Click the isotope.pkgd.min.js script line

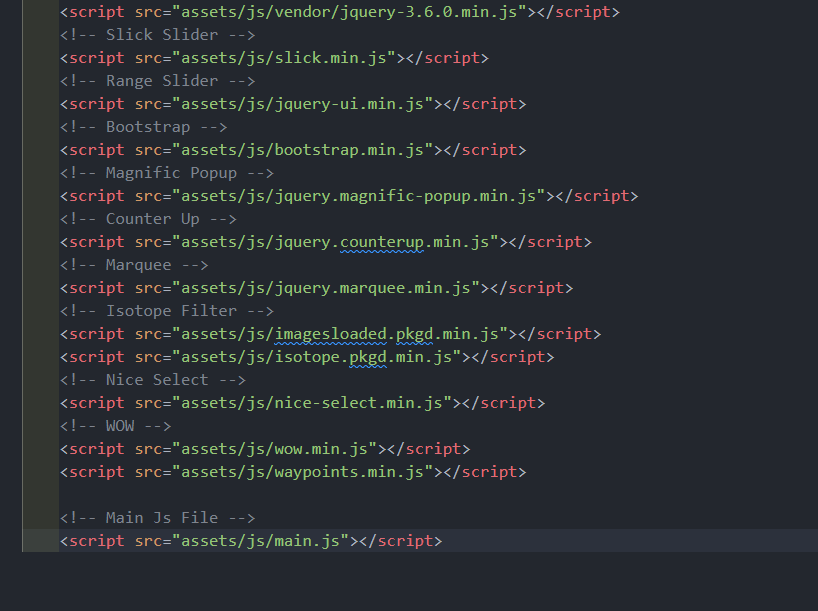pos(307,356)
